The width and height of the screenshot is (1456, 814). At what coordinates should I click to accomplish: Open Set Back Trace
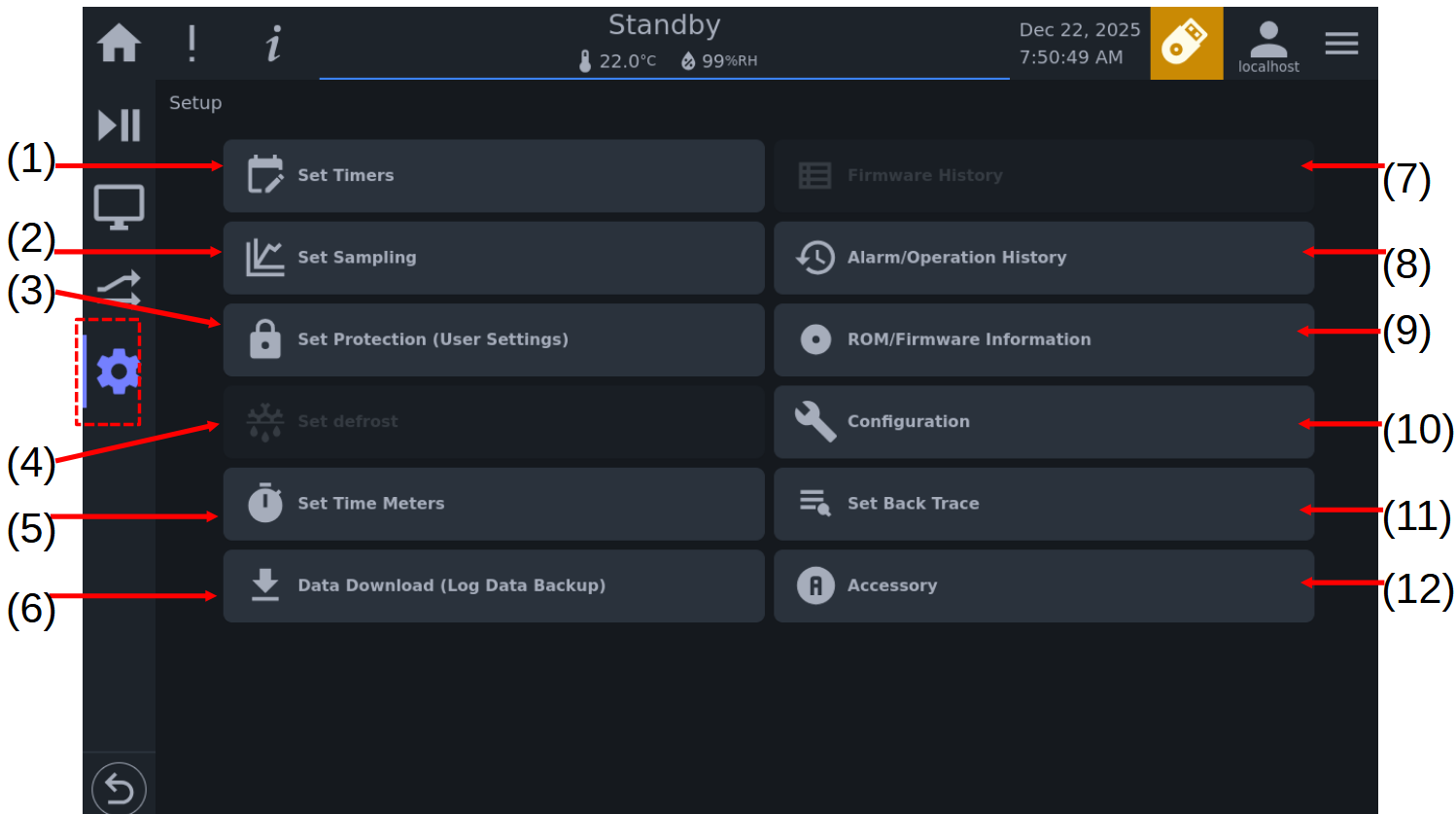click(x=1044, y=504)
